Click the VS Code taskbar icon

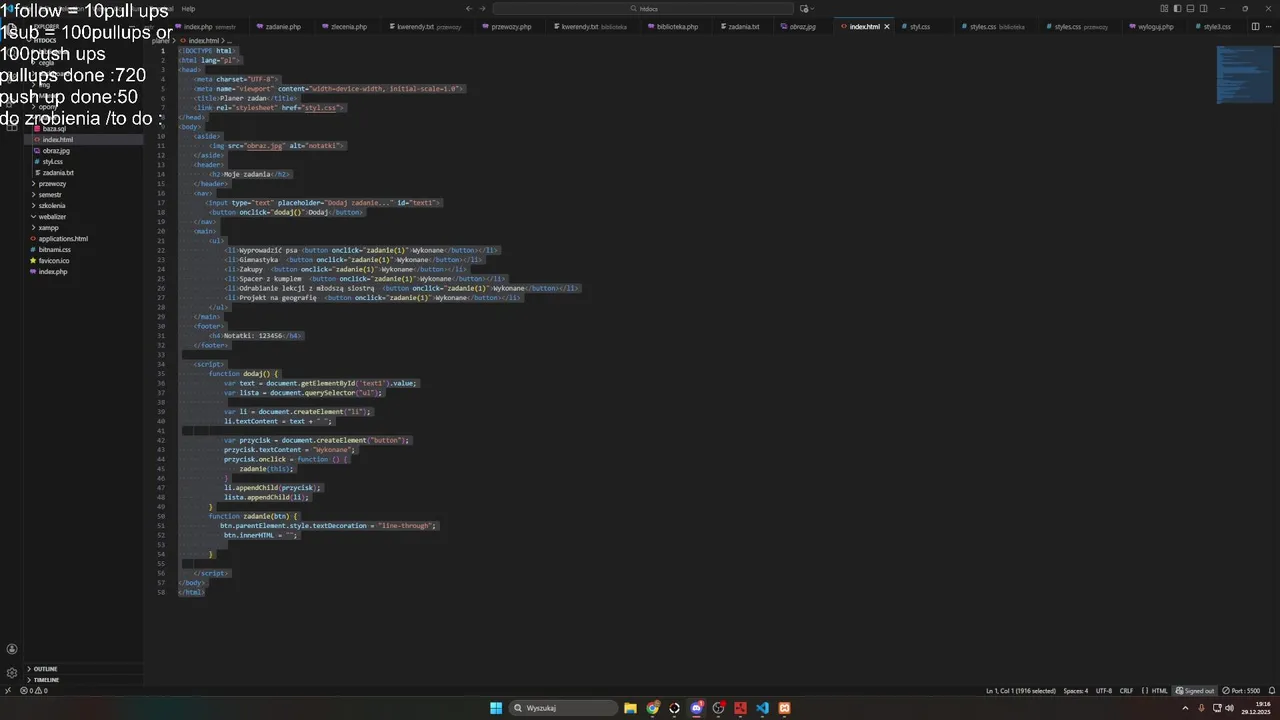762,708
